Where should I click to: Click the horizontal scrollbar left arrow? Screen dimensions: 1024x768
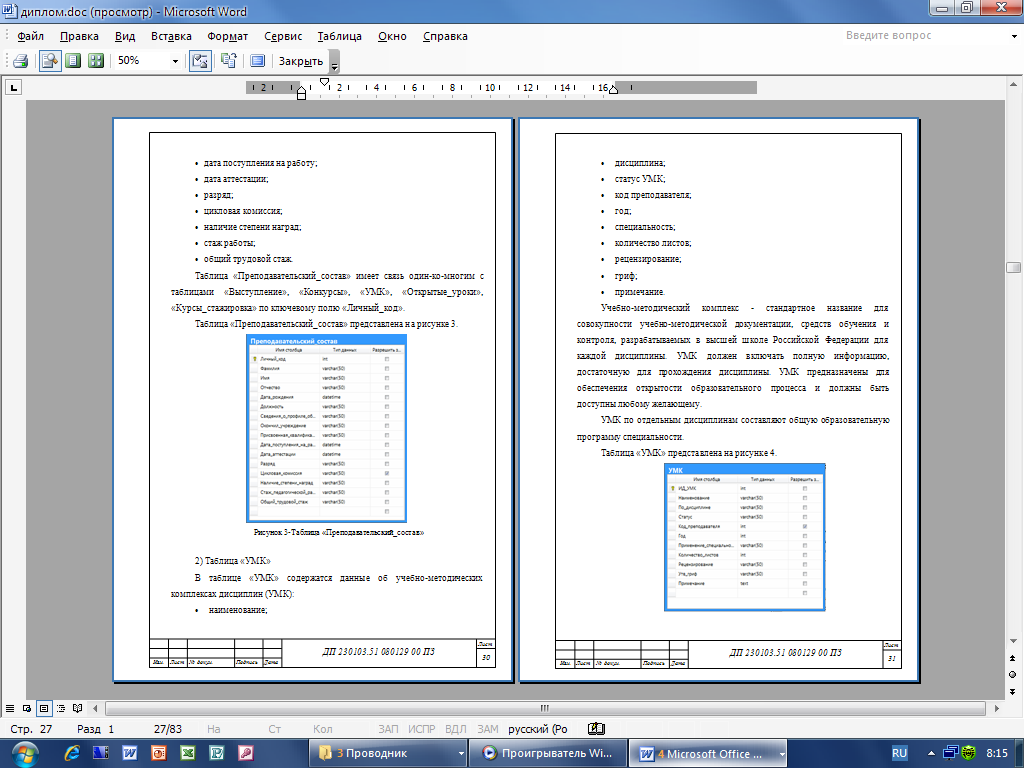coord(95,708)
